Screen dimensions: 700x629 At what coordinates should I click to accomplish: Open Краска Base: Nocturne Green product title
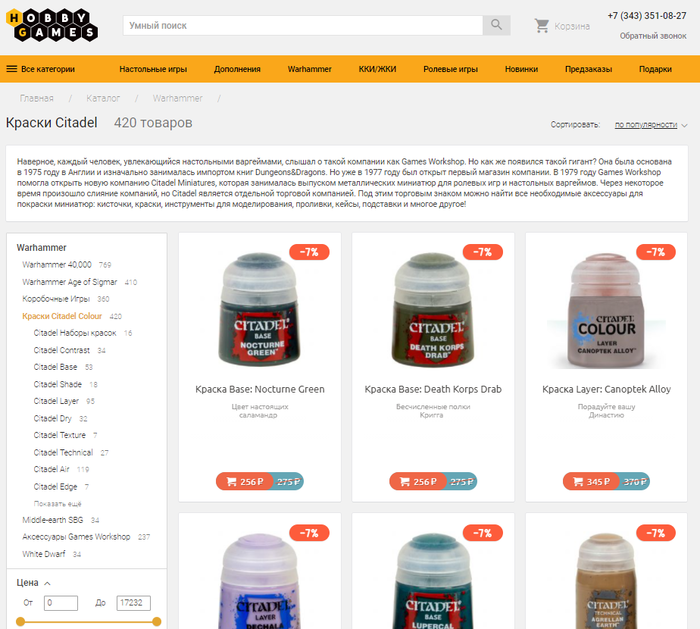click(x=260, y=389)
